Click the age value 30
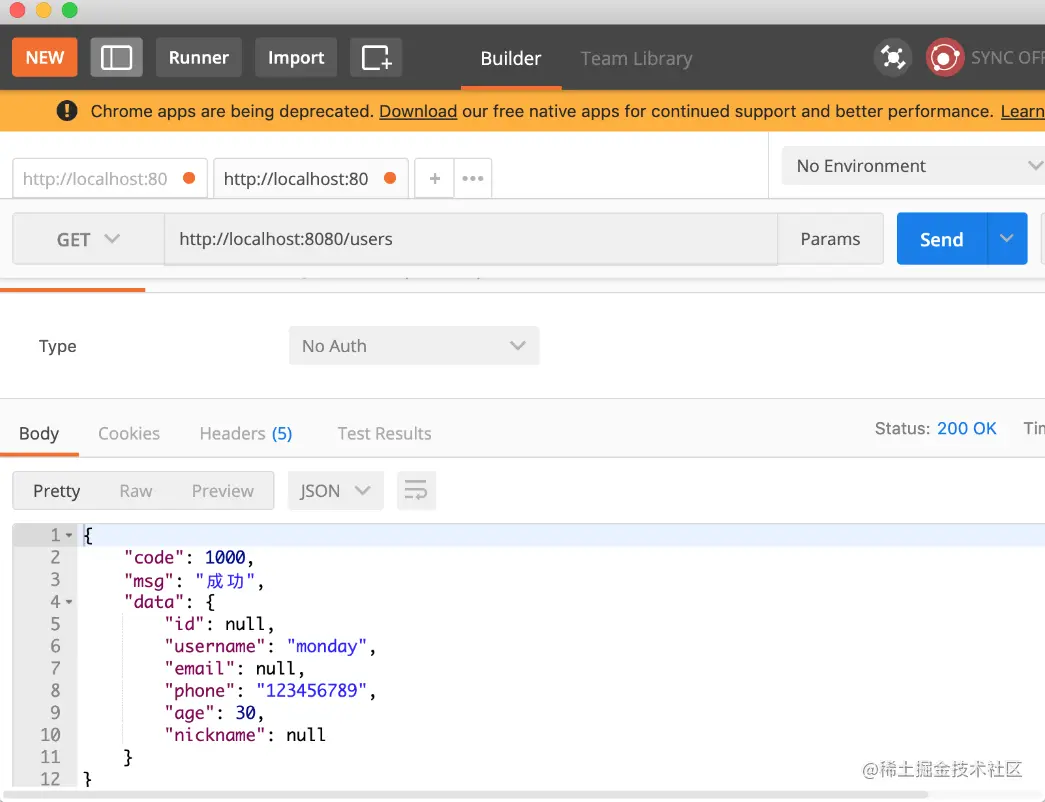This screenshot has width=1045, height=802. [x=245, y=713]
